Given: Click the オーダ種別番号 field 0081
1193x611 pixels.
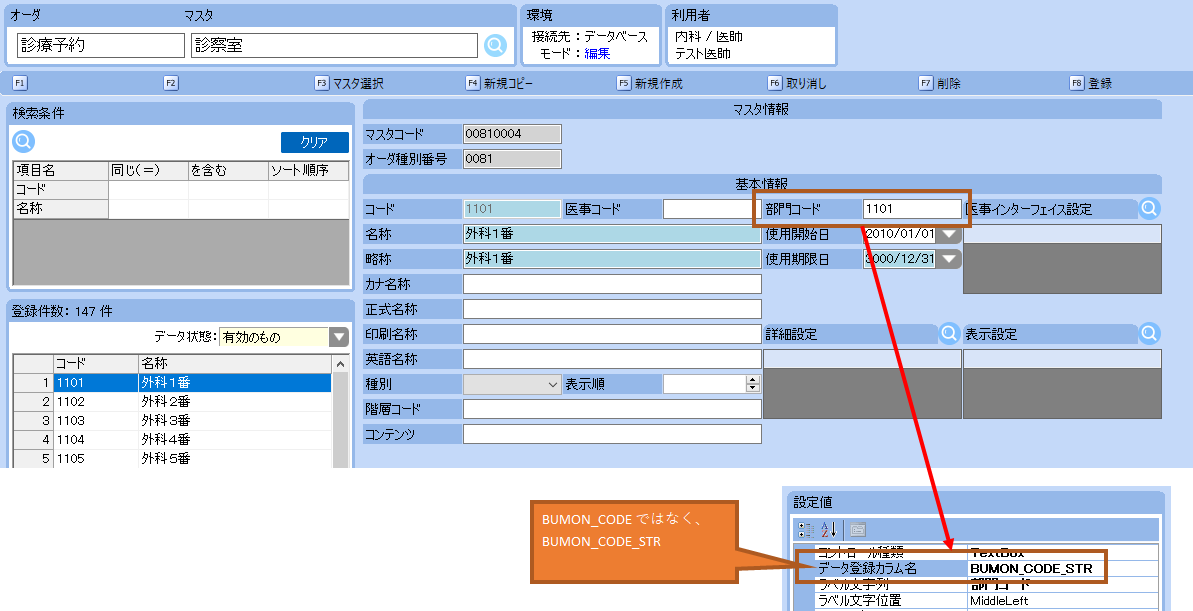Looking at the screenshot, I should pos(512,159).
